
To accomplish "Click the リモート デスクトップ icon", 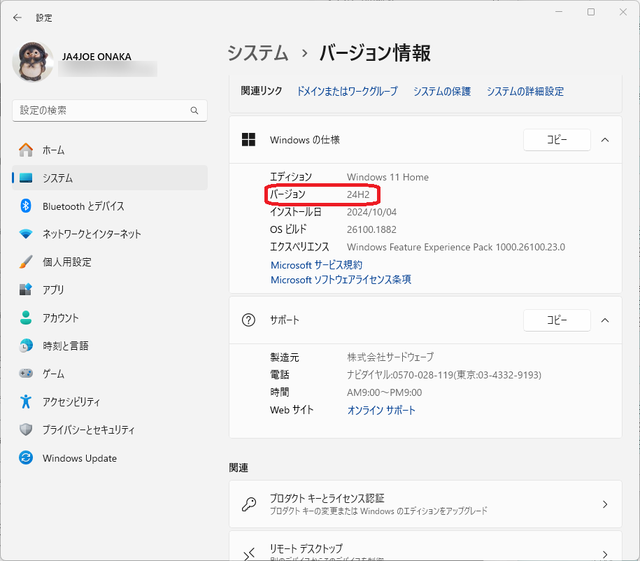I will tap(249, 554).
